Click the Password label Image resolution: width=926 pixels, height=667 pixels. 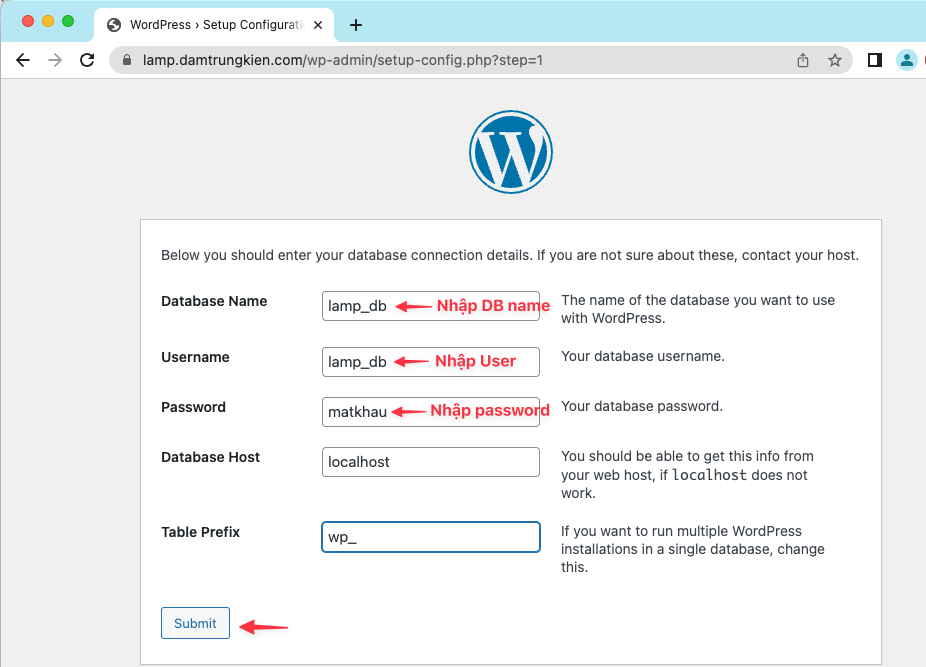[x=193, y=407]
